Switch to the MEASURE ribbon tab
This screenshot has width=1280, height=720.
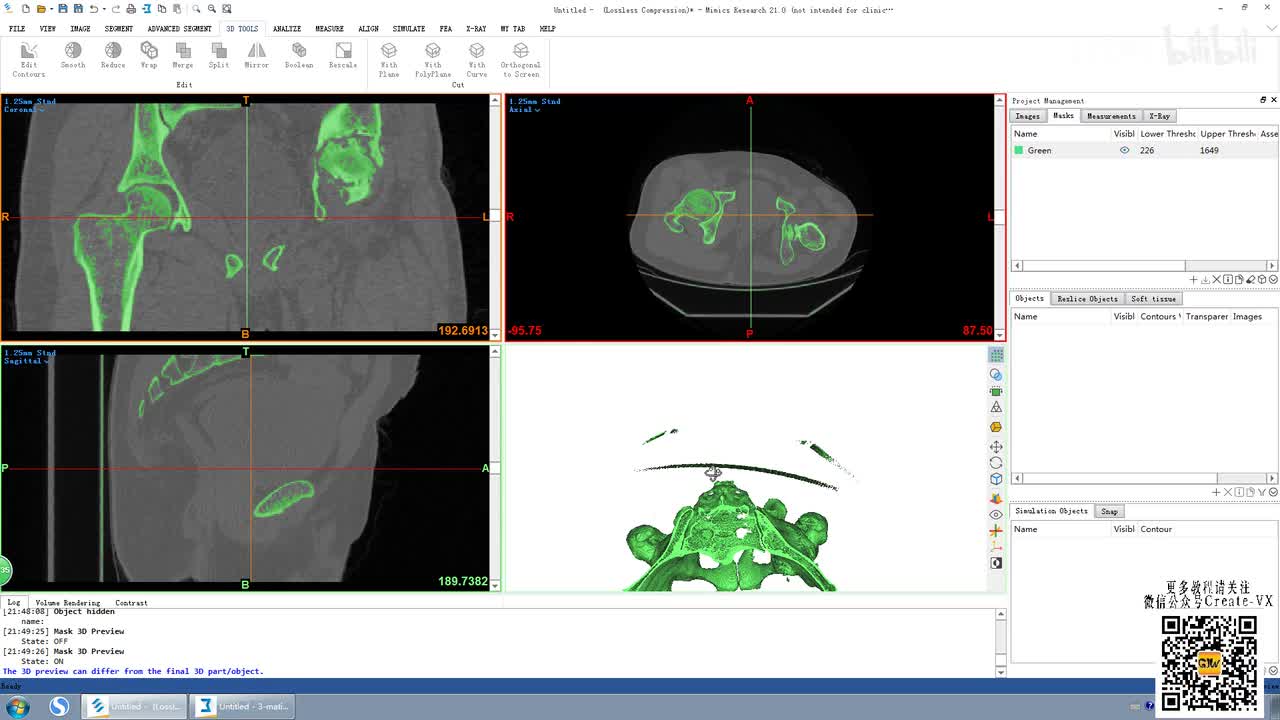pyautogui.click(x=329, y=29)
